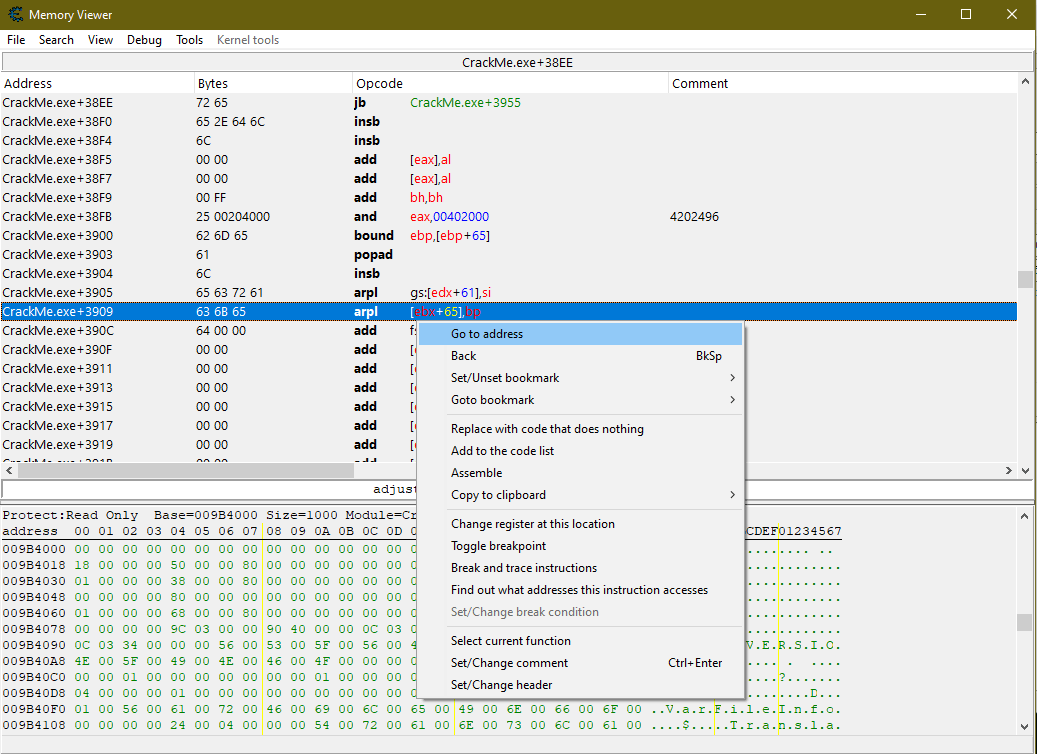1037x754 pixels.
Task: Click the disassembler scroll down arrow
Action: click(x=1025, y=471)
